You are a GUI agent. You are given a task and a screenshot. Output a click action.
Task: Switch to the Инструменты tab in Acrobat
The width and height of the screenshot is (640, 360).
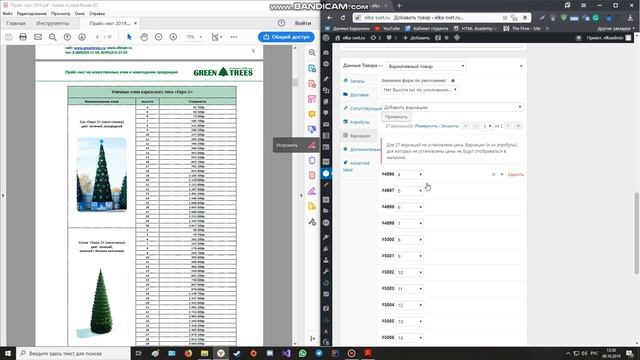point(53,23)
